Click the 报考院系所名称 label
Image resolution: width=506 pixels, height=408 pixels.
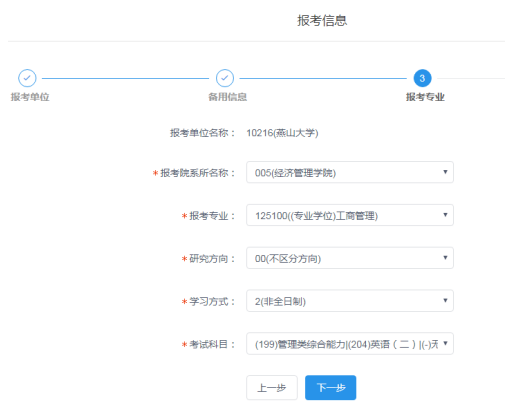point(197,173)
